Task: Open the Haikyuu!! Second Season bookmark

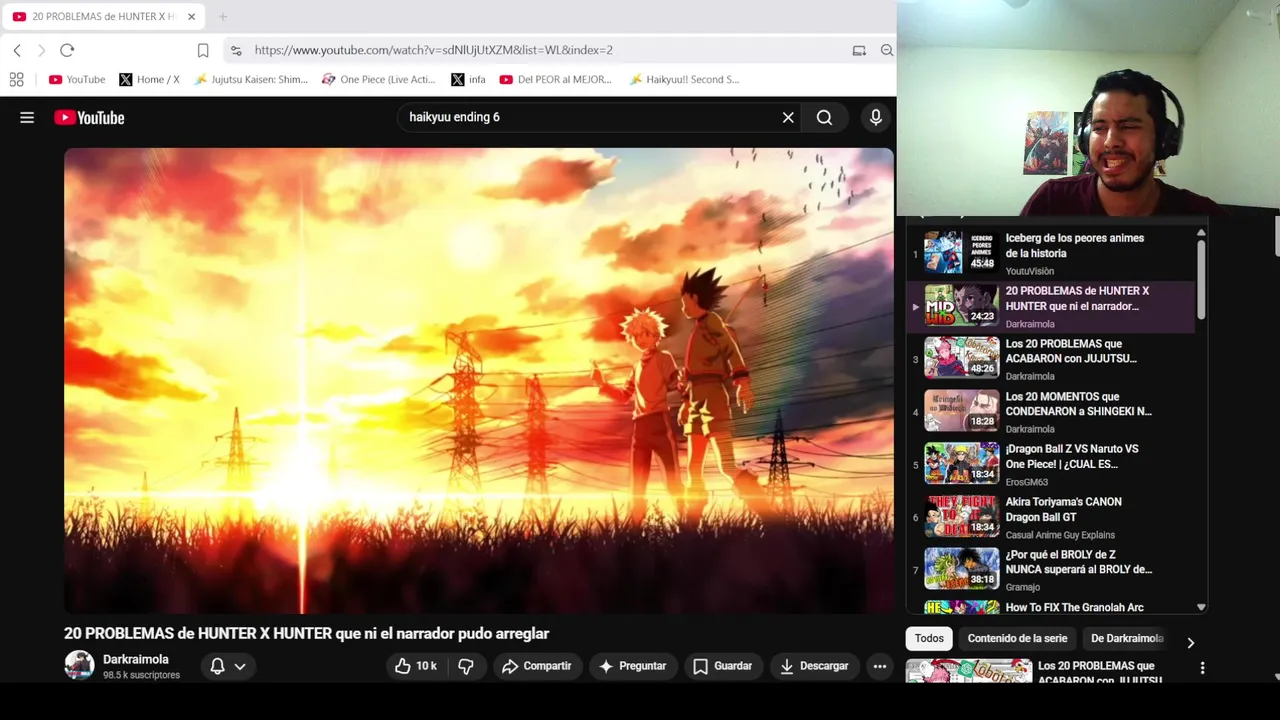Action: [x=684, y=79]
